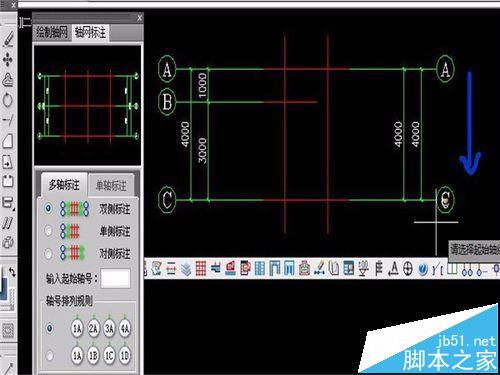
Task: Click the left-side axis bubble A
Action: point(167,69)
